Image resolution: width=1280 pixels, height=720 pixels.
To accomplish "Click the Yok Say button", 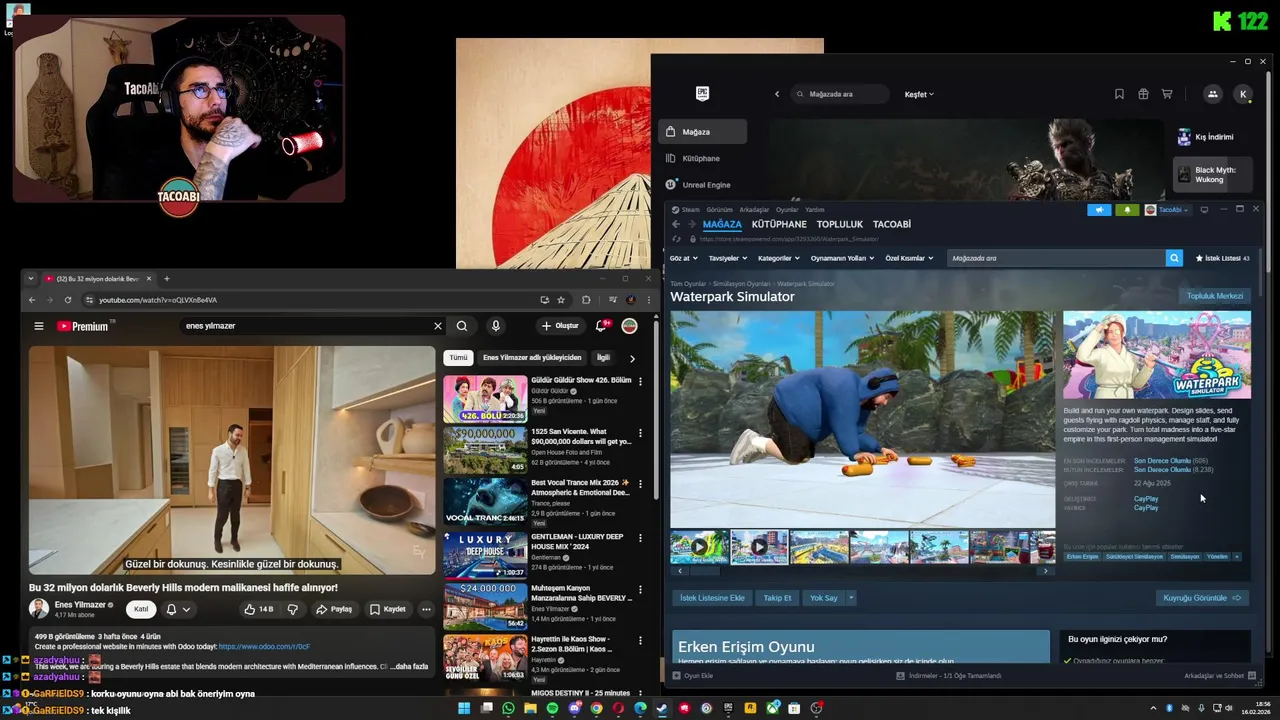I will tap(823, 598).
